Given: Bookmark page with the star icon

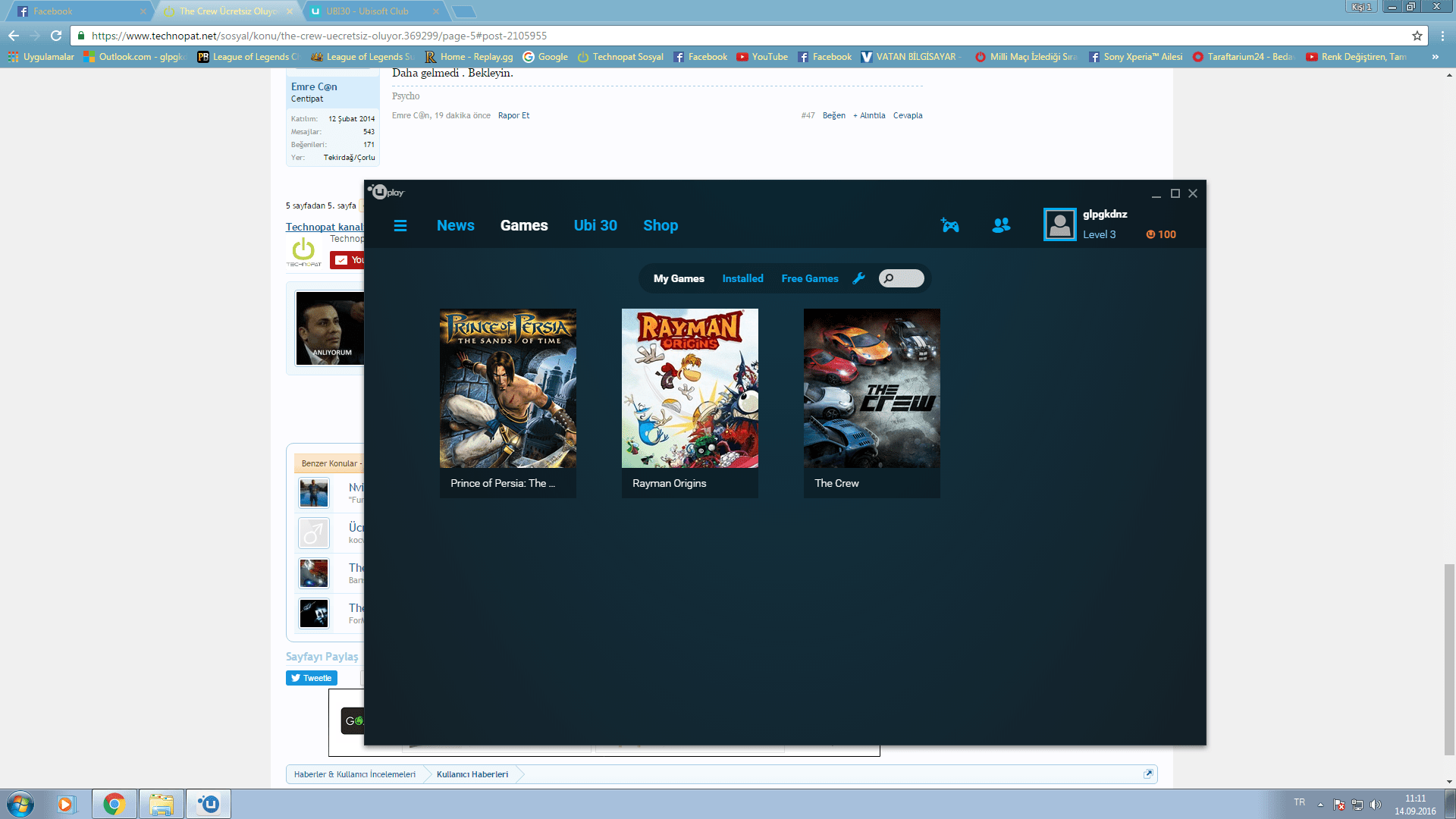Looking at the screenshot, I should point(1417,36).
